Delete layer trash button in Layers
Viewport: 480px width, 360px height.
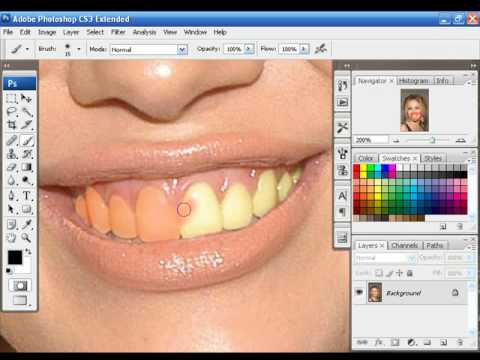click(x=460, y=342)
